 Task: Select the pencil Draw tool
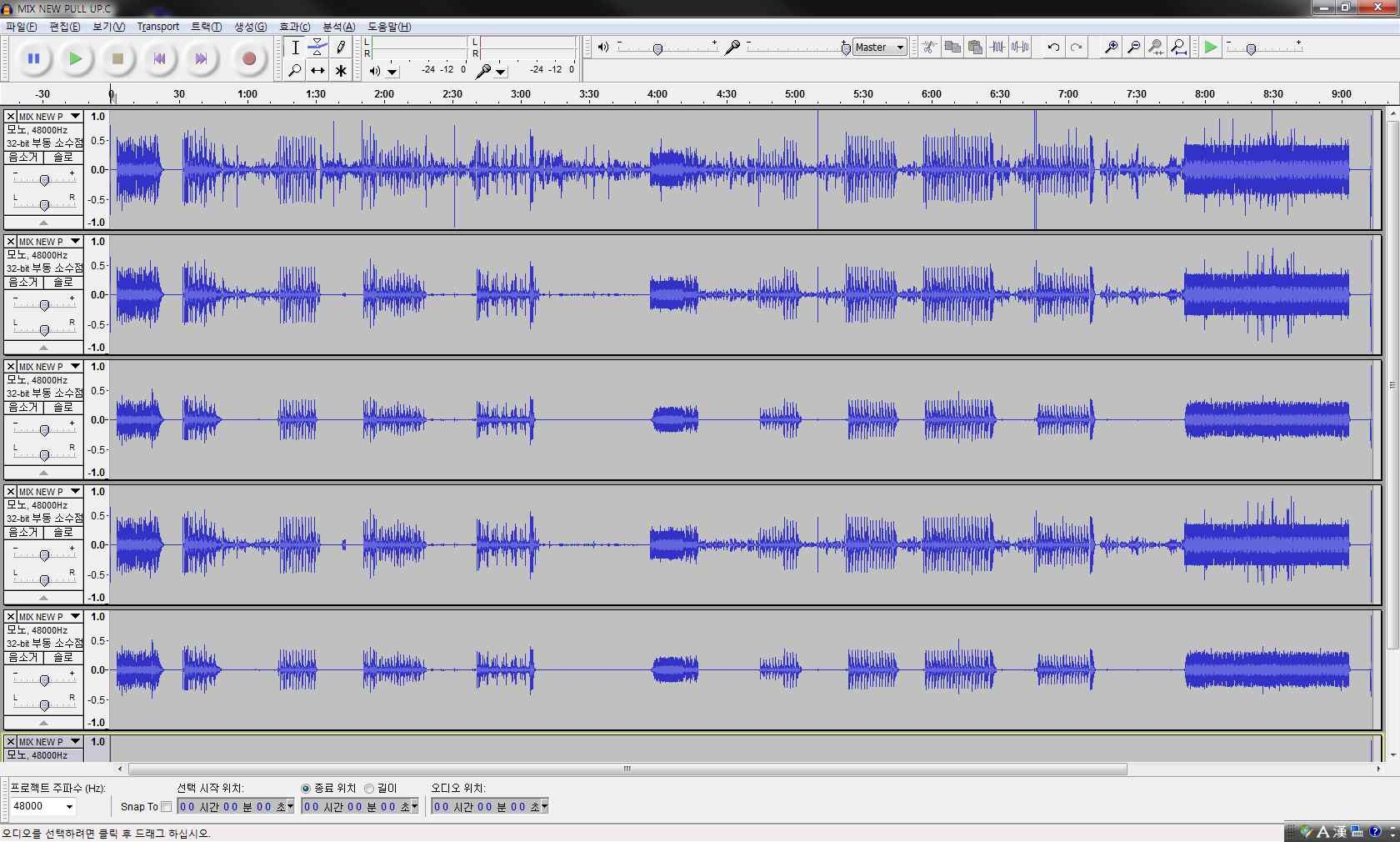pyautogui.click(x=340, y=48)
